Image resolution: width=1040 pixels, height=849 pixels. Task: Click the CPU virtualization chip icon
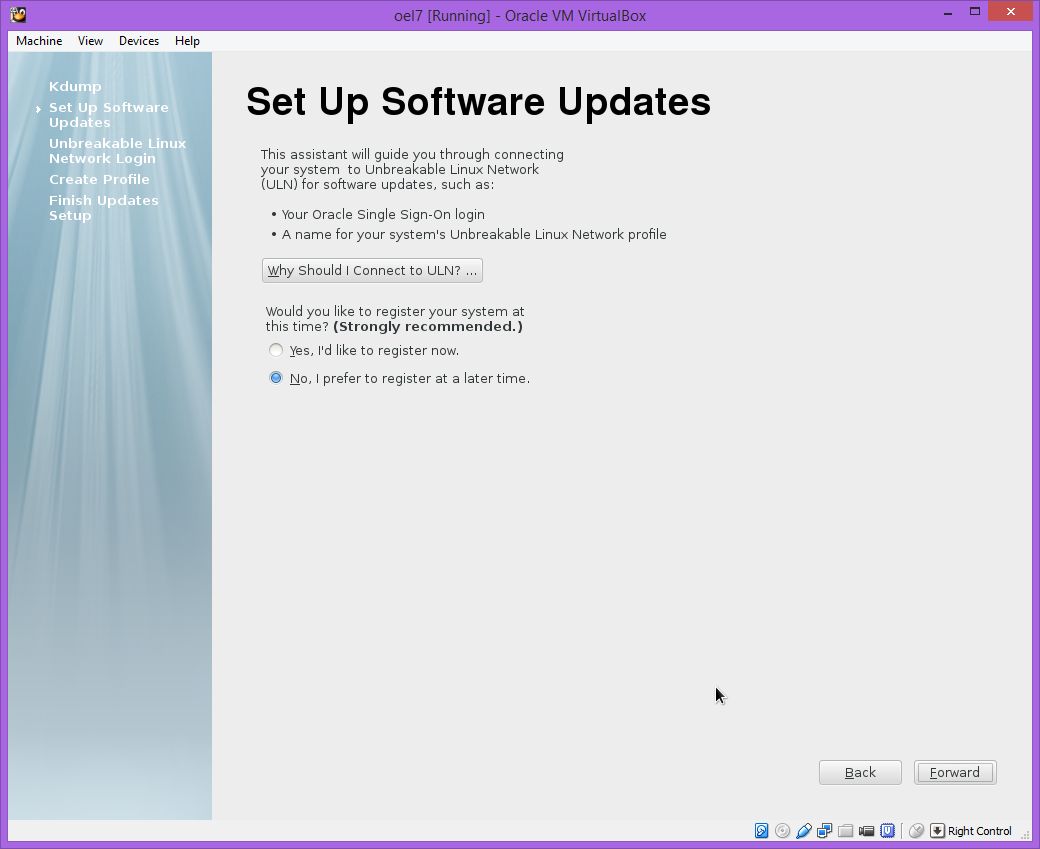pos(887,830)
